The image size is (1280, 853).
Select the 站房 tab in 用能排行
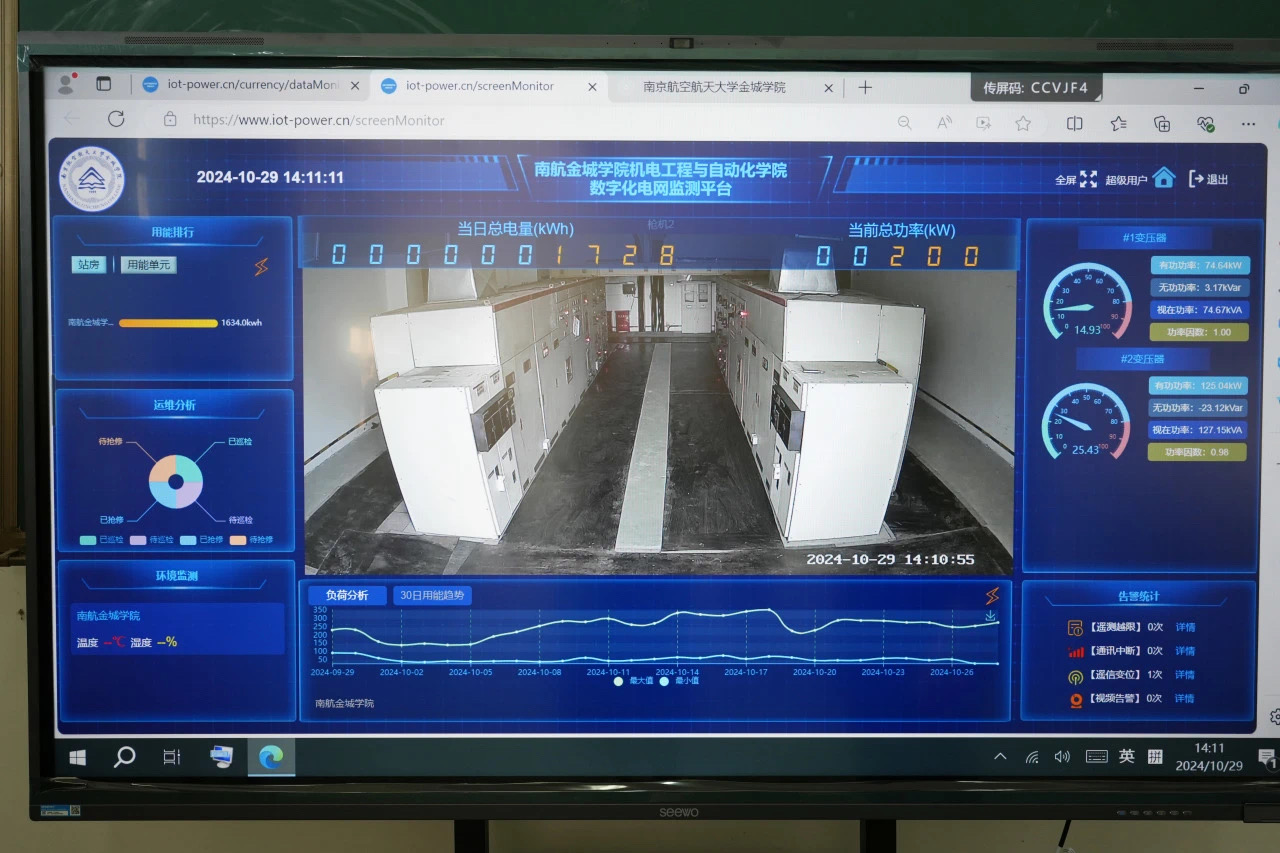[x=88, y=265]
